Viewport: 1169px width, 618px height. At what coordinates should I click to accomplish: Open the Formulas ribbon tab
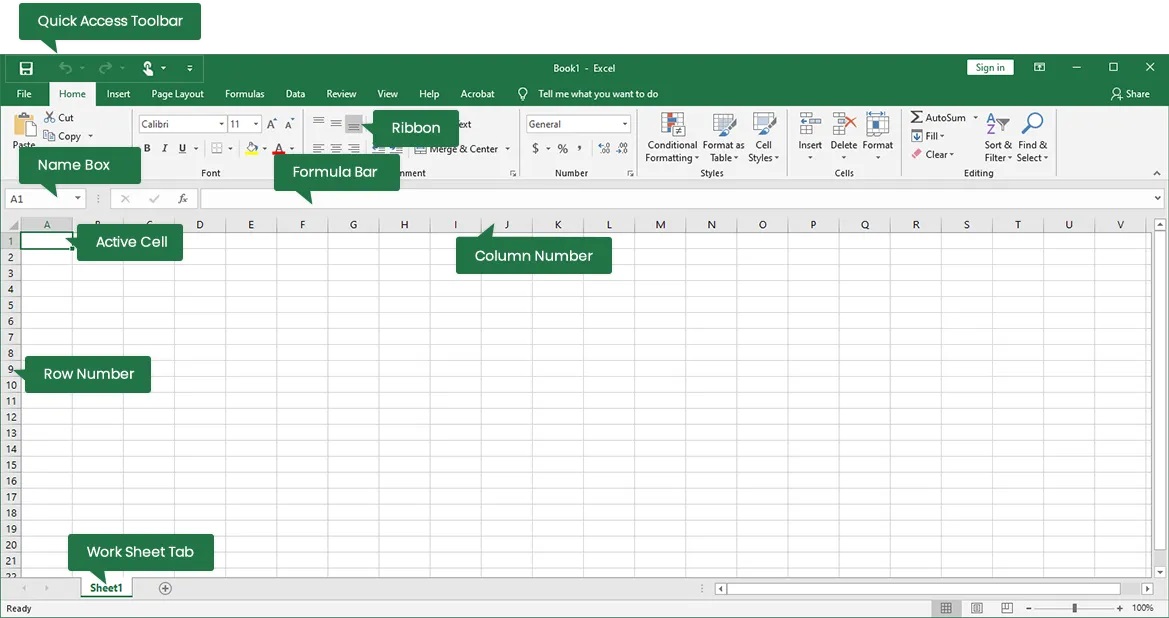(244, 94)
